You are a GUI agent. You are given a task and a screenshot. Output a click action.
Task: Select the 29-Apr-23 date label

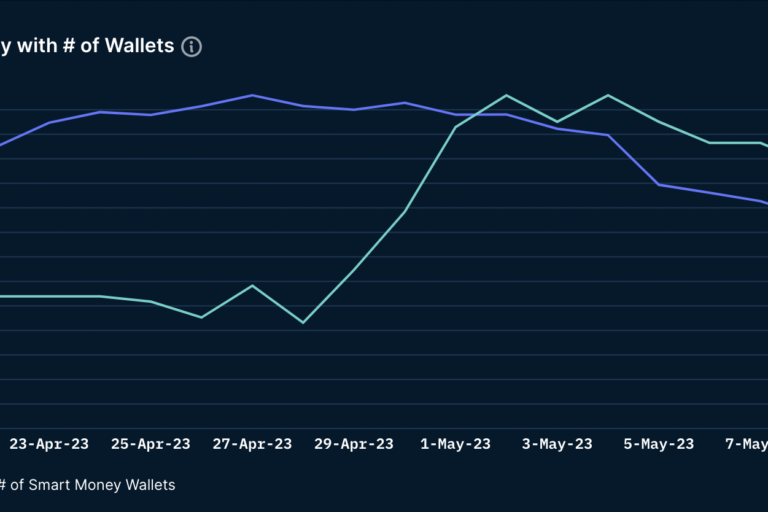(354, 444)
